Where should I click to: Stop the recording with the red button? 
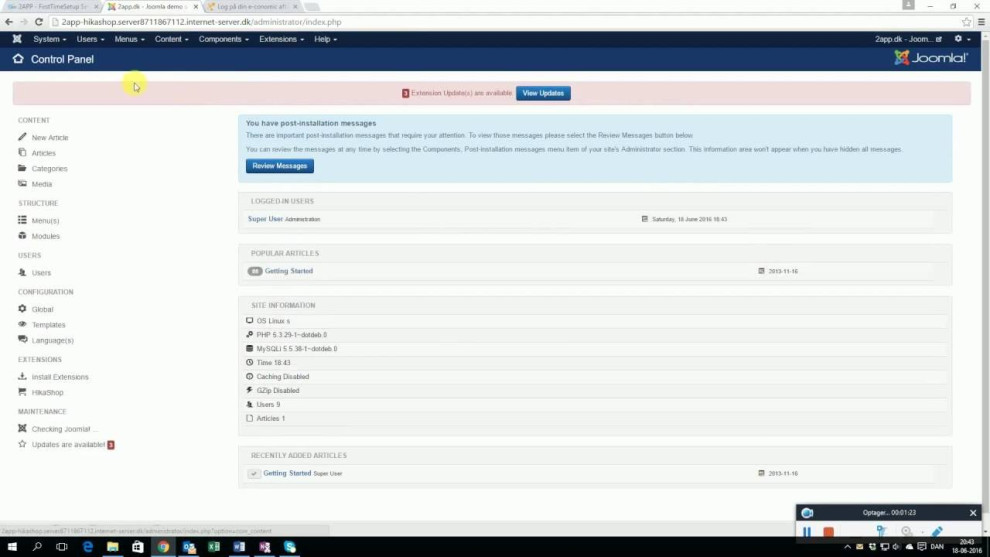(x=829, y=533)
